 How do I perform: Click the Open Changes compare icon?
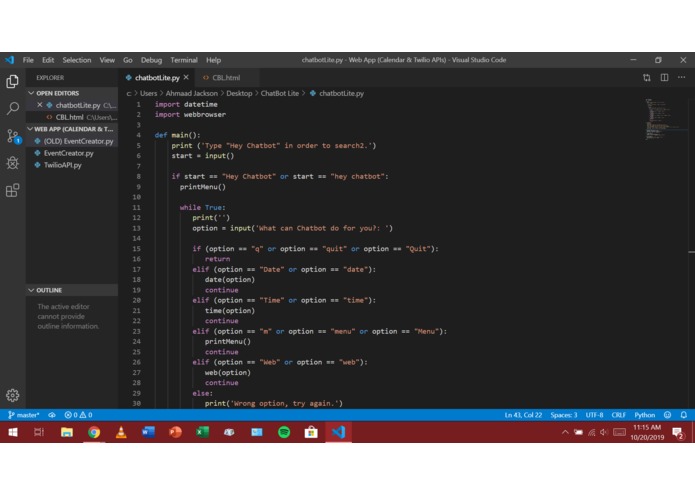647,78
